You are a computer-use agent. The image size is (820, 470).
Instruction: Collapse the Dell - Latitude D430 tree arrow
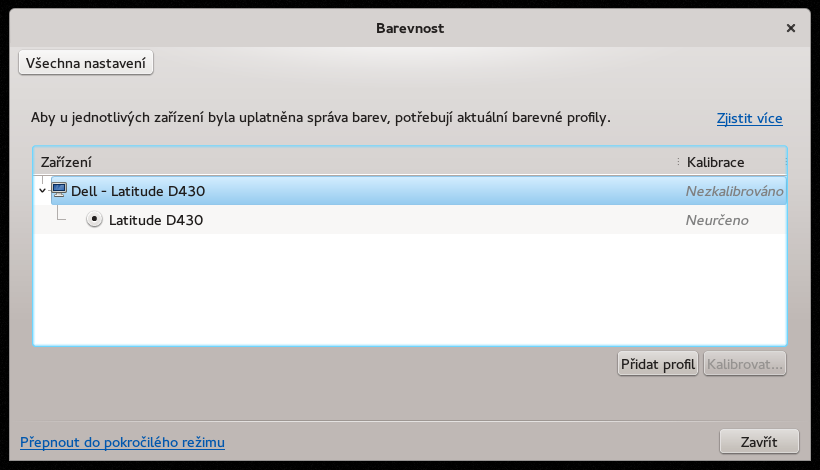42,191
